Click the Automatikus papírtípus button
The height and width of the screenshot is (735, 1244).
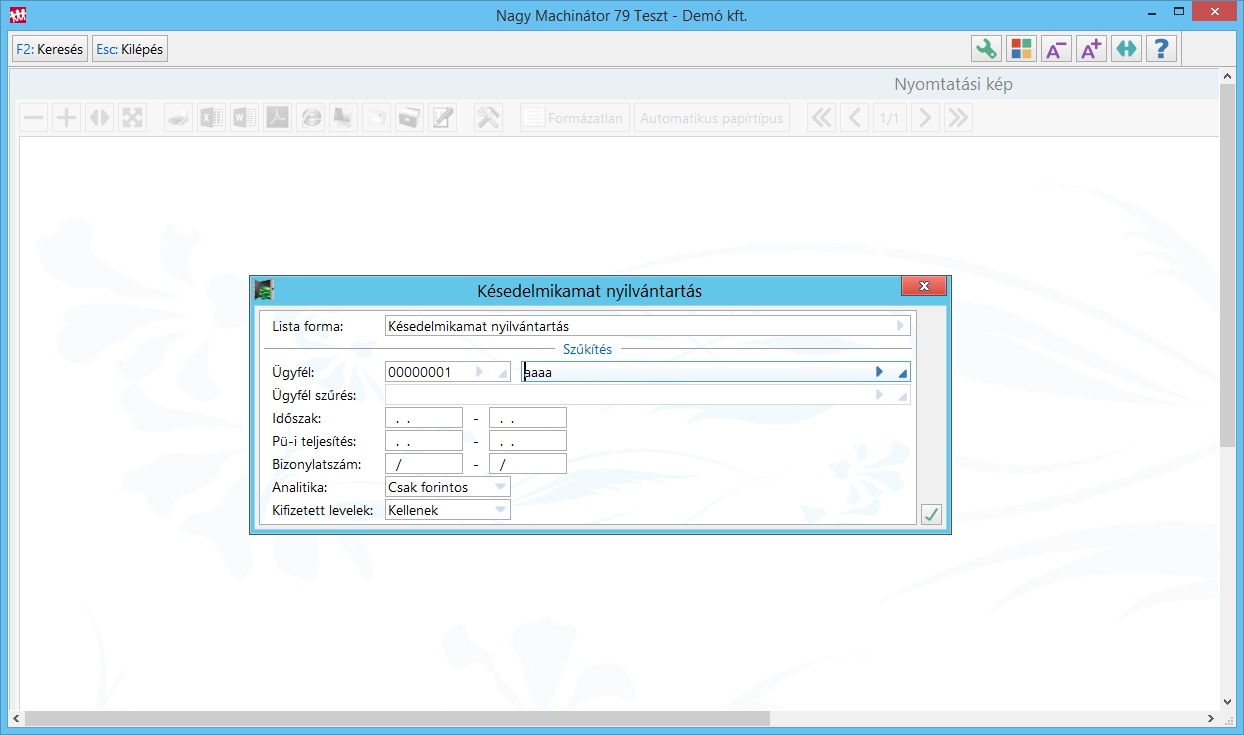pyautogui.click(x=712, y=118)
